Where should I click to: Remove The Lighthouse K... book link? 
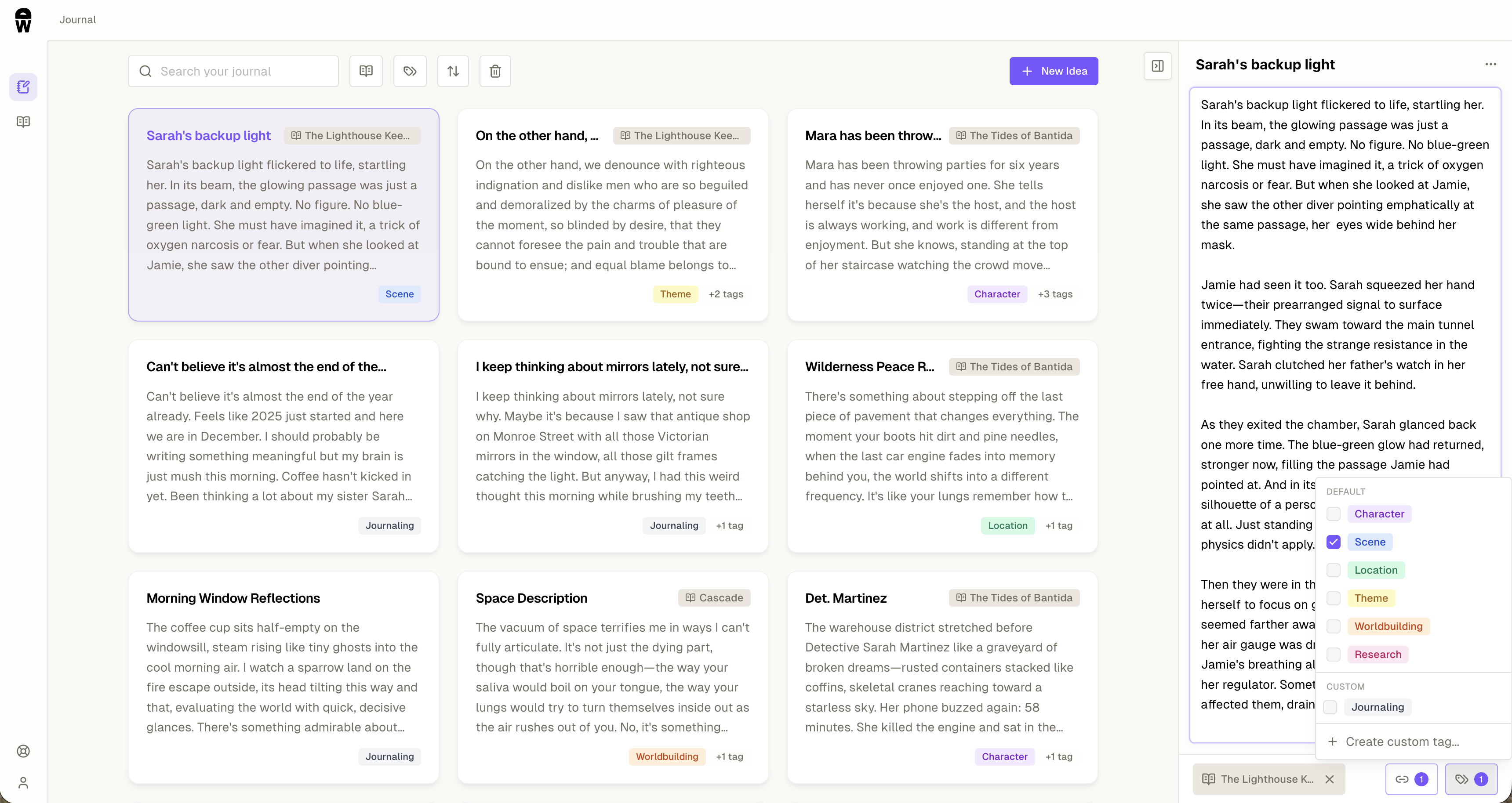tap(1330, 779)
